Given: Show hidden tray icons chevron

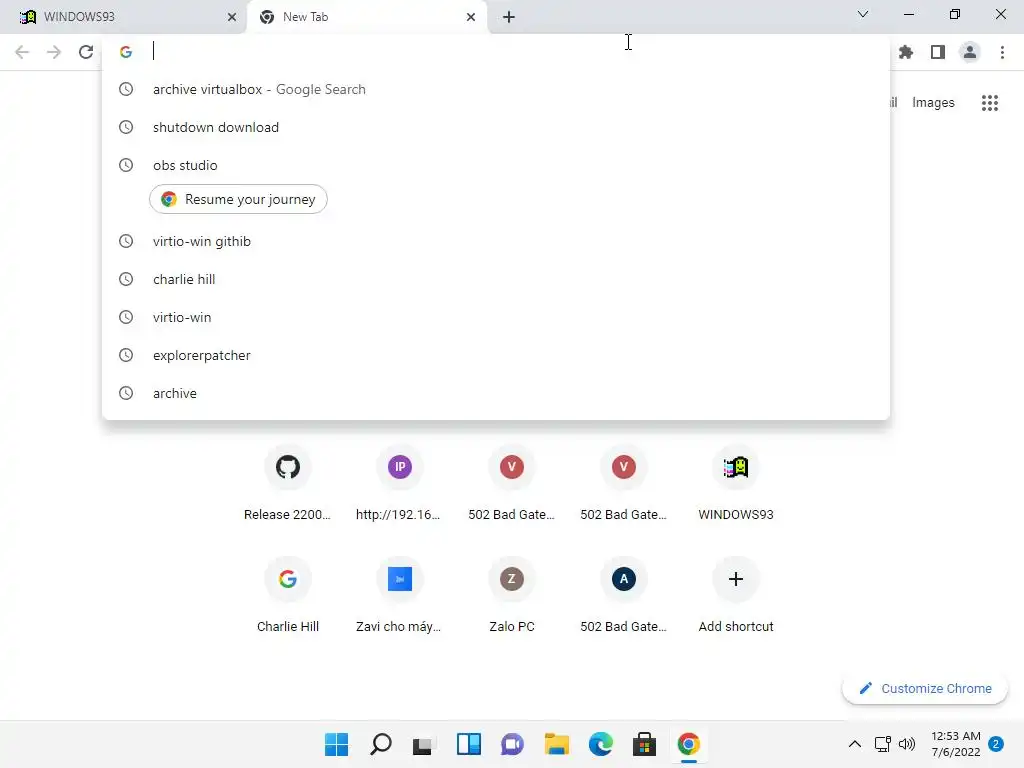Looking at the screenshot, I should (854, 744).
